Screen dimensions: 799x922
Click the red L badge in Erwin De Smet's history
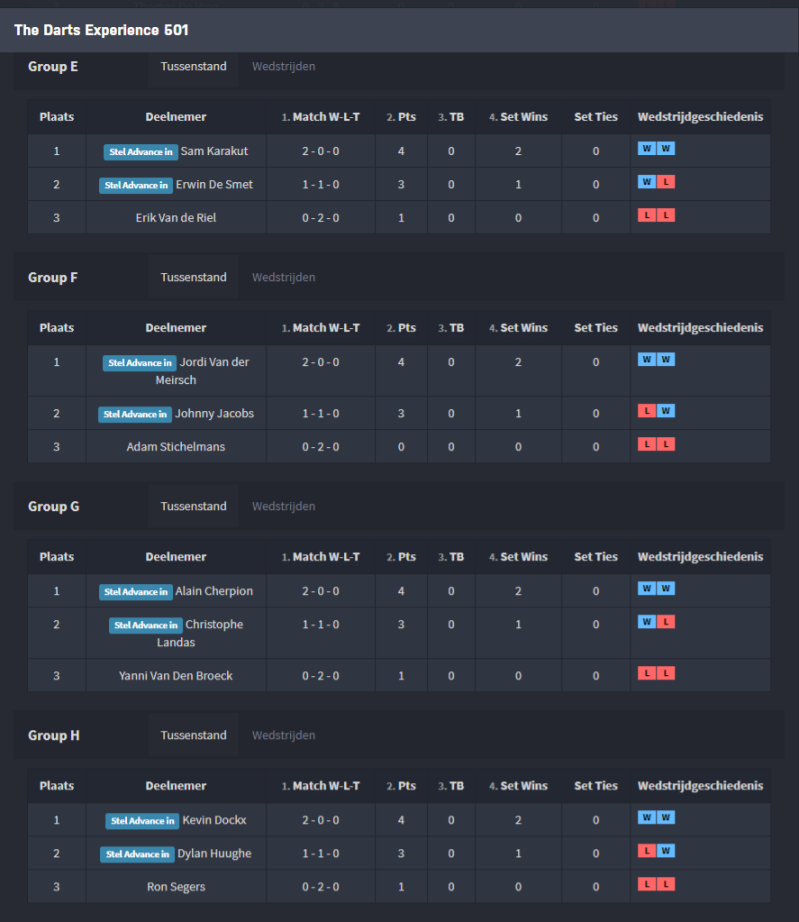[666, 182]
